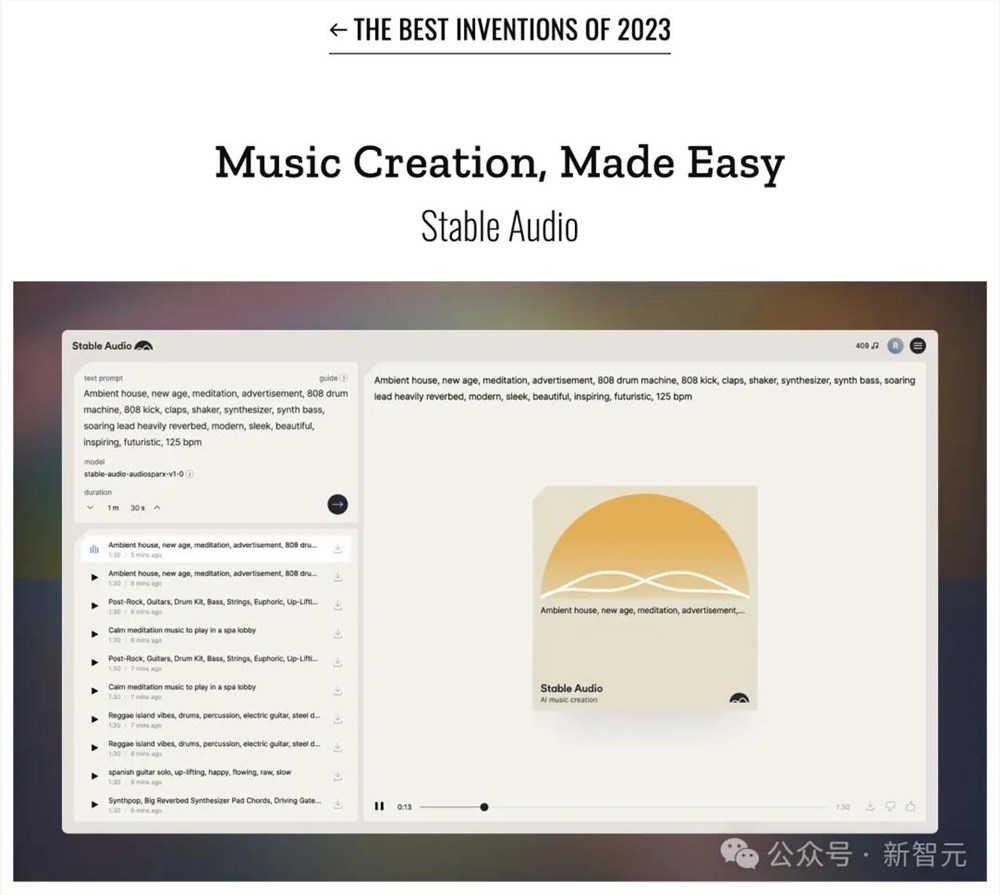1000x895 pixels.
Task: Download the Post-Rock track from 7 mins ago
Action: pos(337,663)
